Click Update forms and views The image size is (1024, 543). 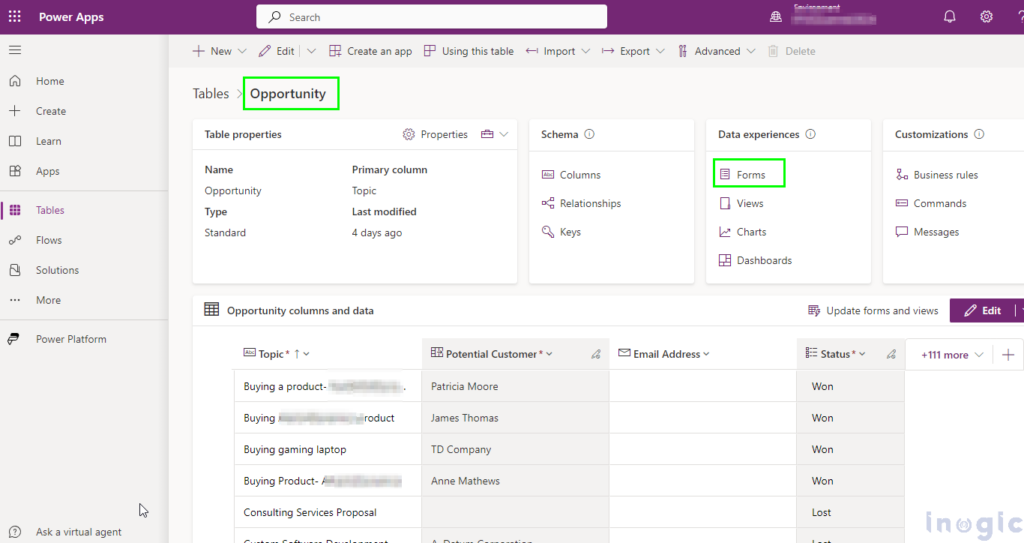point(873,310)
